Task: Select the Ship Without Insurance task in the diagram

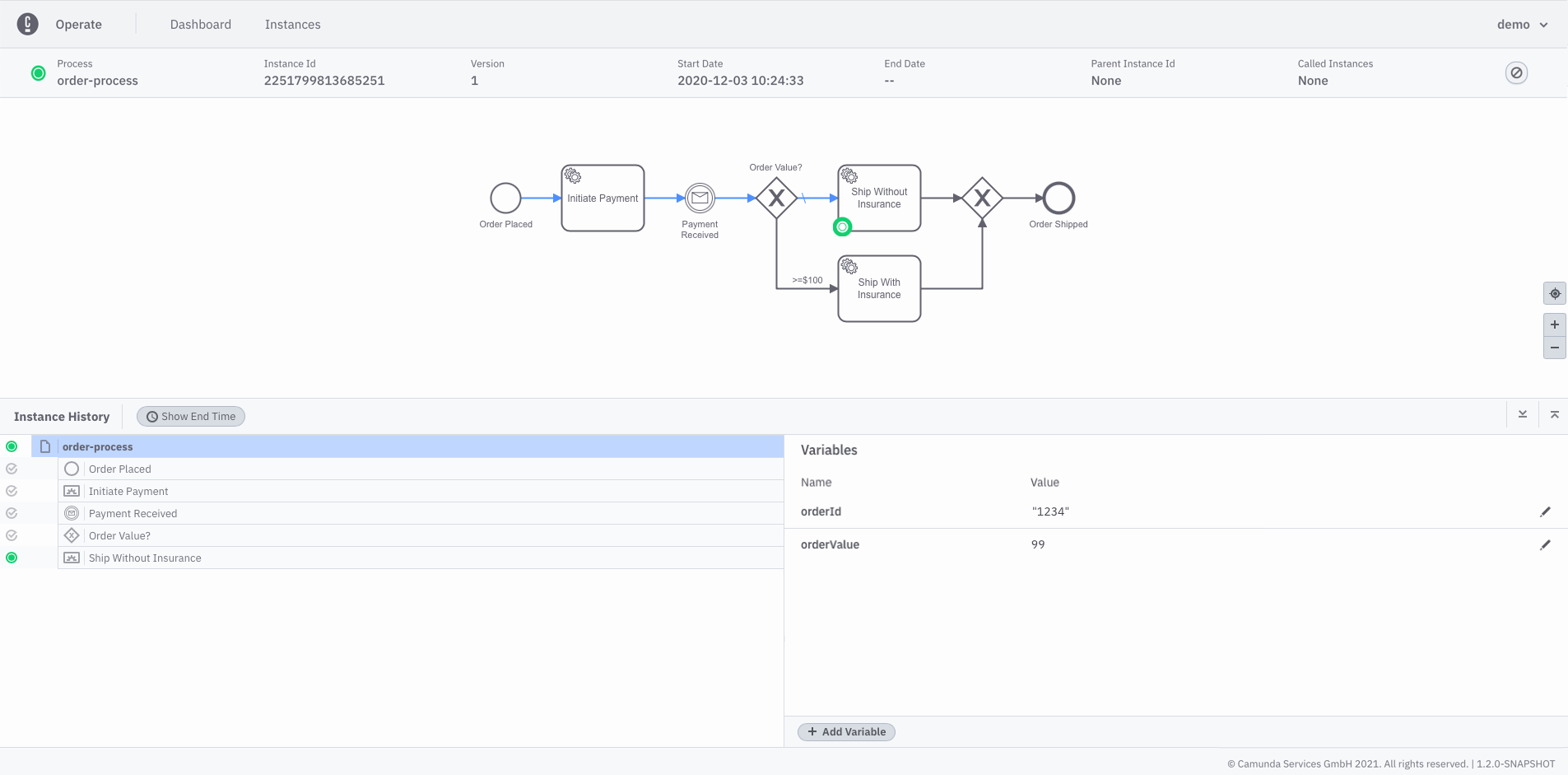Action: (x=878, y=198)
